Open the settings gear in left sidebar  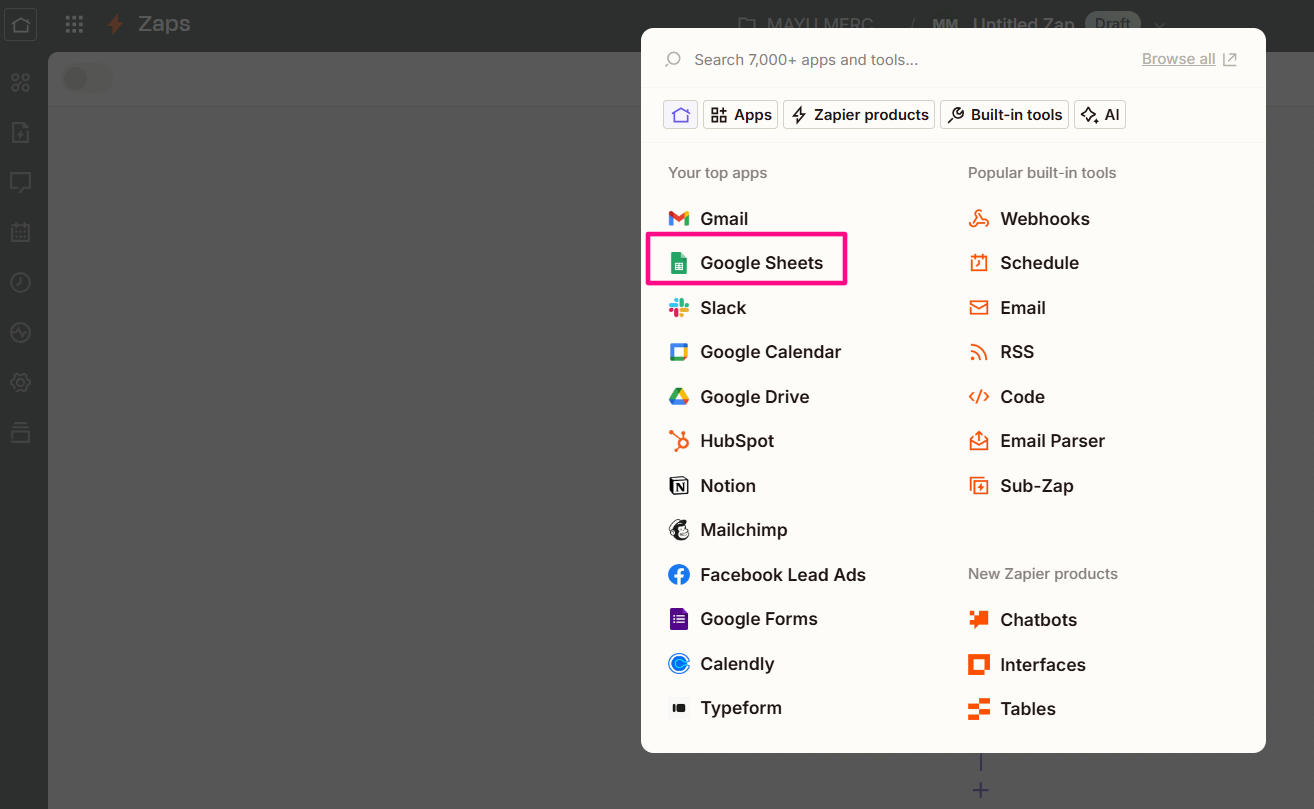point(21,382)
